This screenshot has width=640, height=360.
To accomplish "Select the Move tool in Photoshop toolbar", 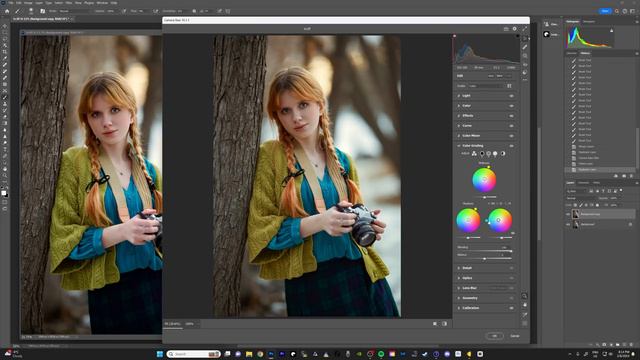I will point(4,26).
